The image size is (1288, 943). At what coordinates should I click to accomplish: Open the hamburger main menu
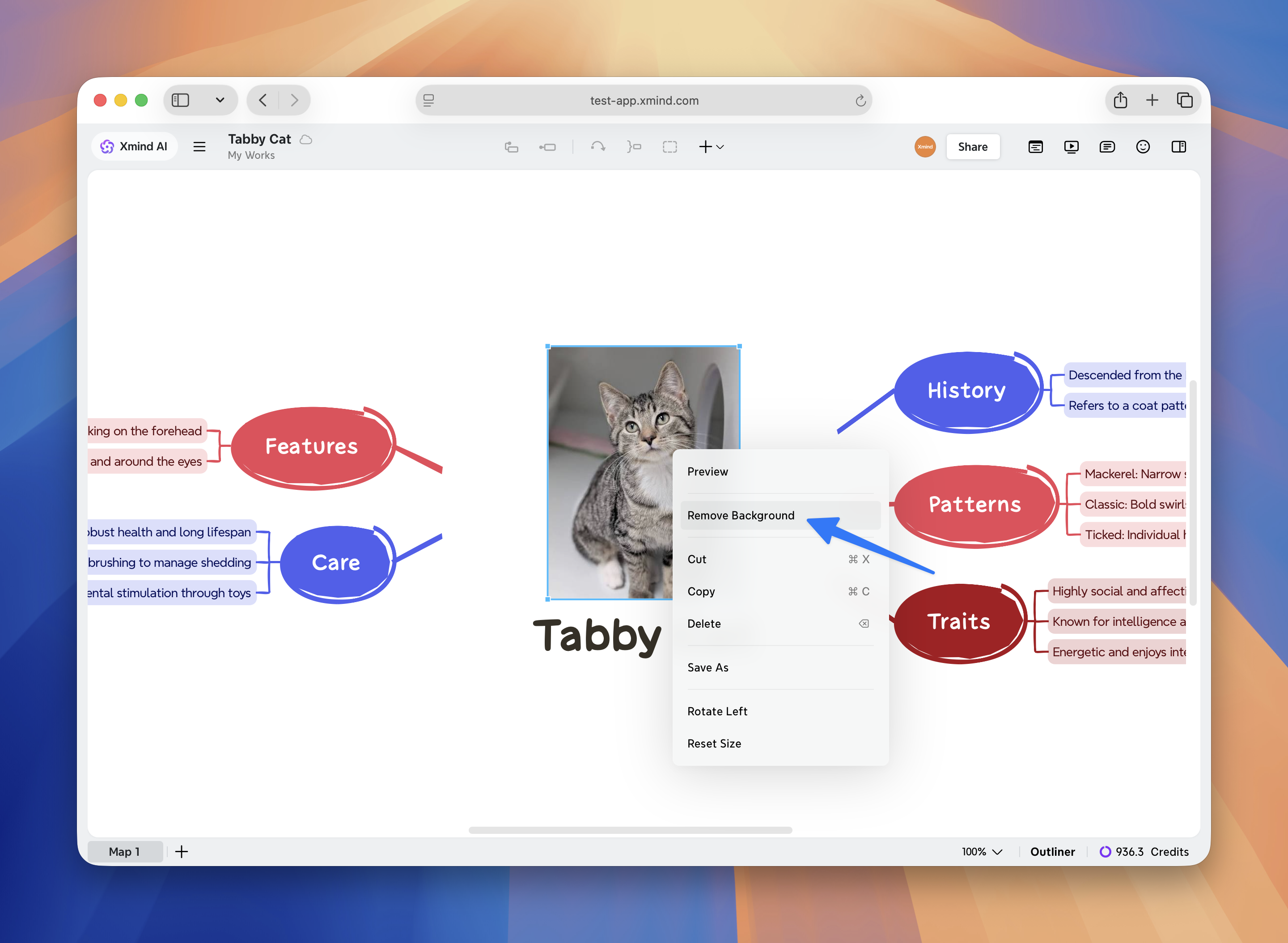click(x=199, y=147)
